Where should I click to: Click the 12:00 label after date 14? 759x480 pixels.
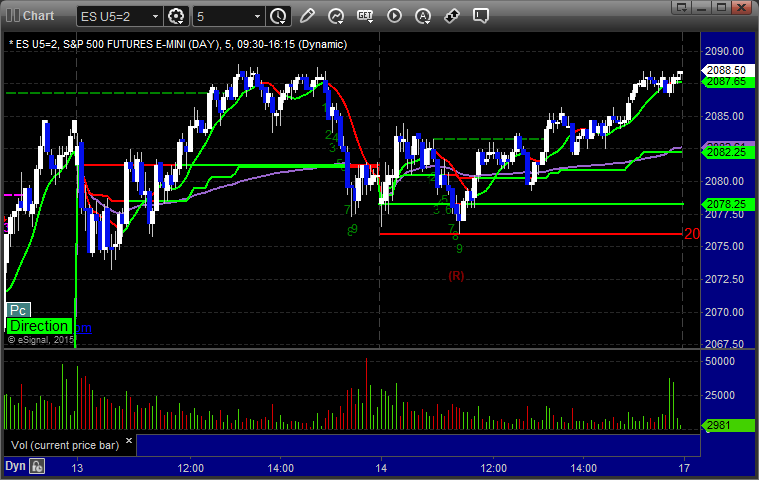493,468
